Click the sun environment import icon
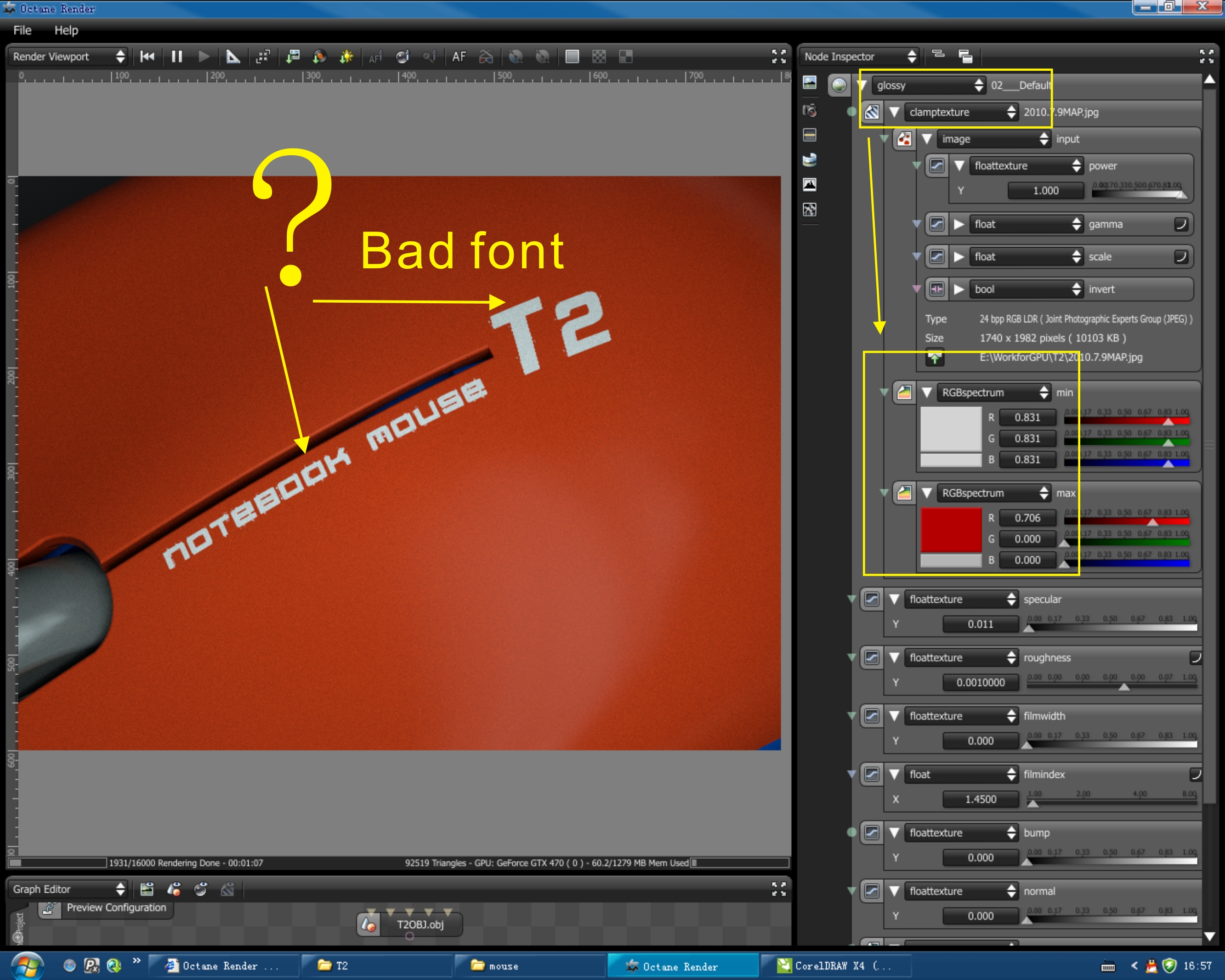This screenshot has width=1225, height=980. [346, 57]
